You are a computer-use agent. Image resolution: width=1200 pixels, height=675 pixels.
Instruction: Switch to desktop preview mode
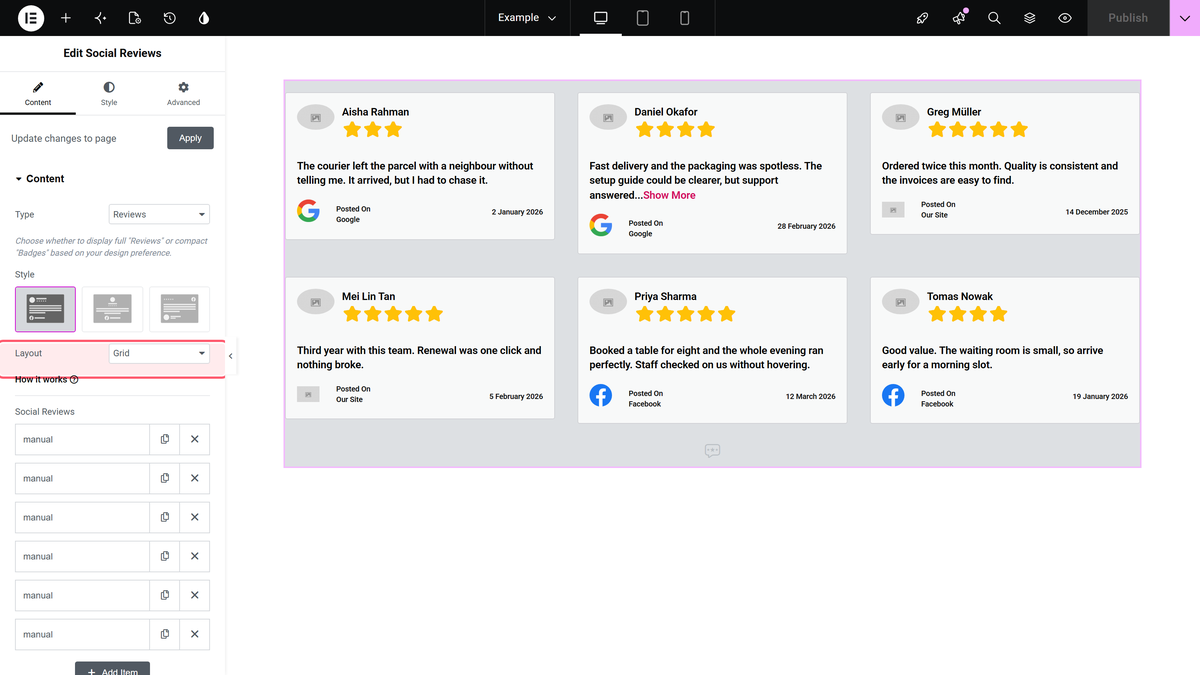(601, 18)
